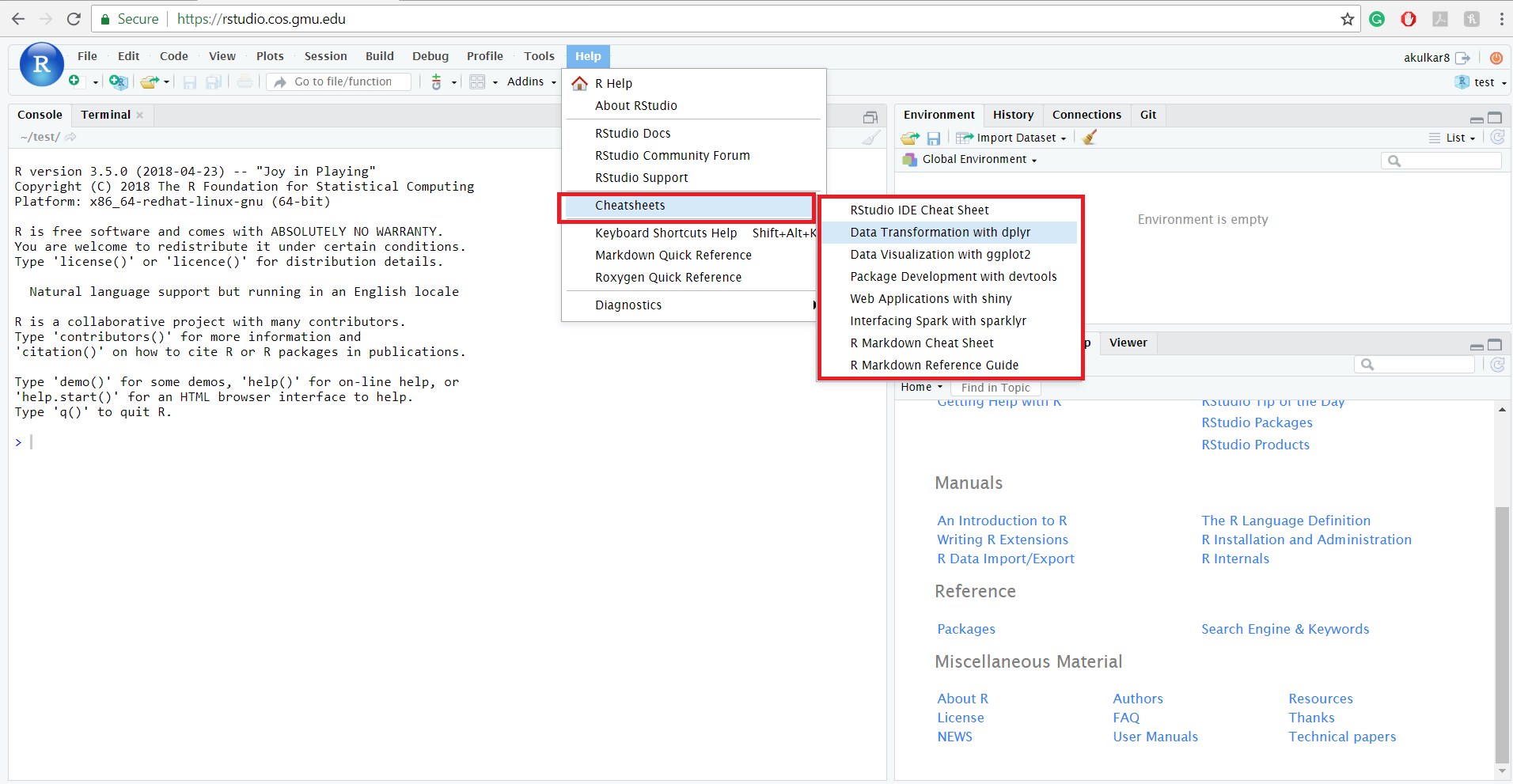This screenshot has height=784, width=1513.
Task: Open An Introduction to R manual link
Action: point(1002,521)
